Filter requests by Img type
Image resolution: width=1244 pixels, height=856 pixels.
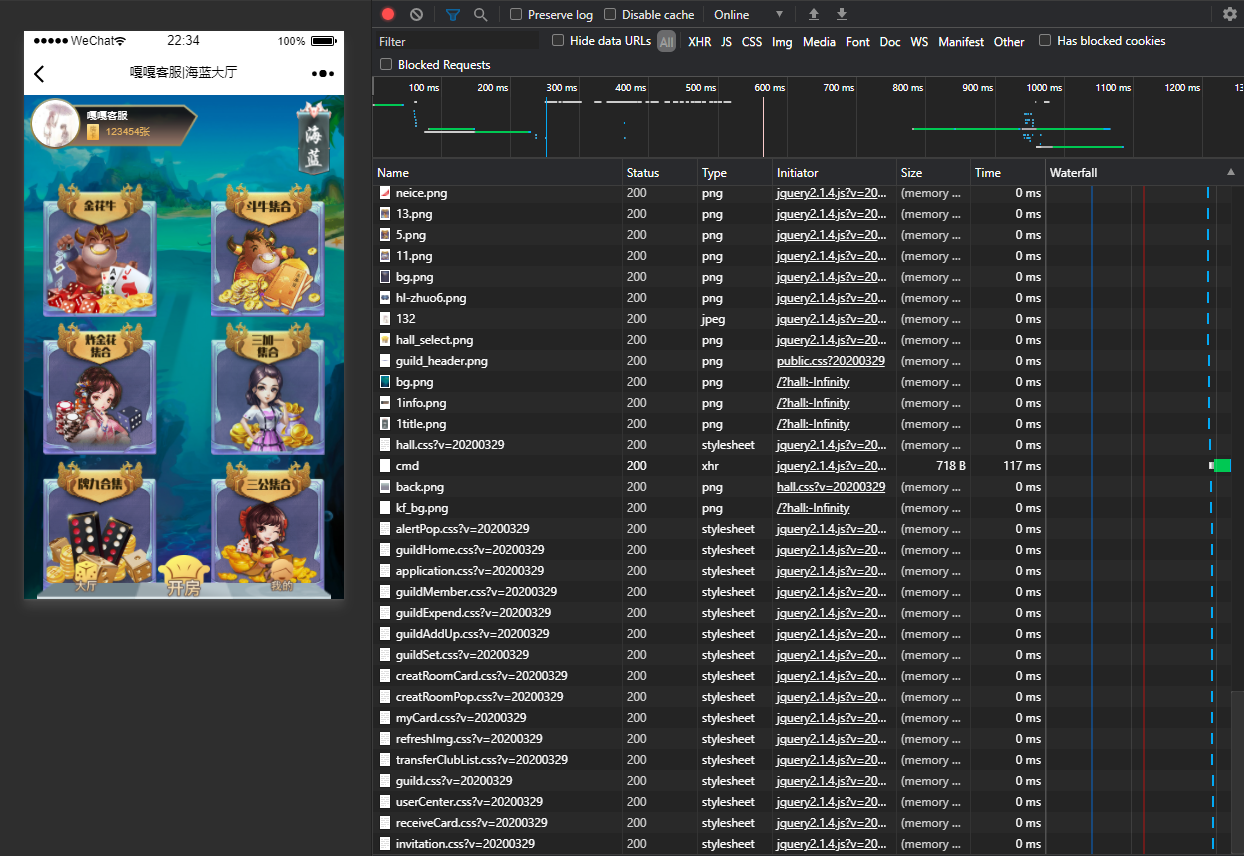(782, 42)
